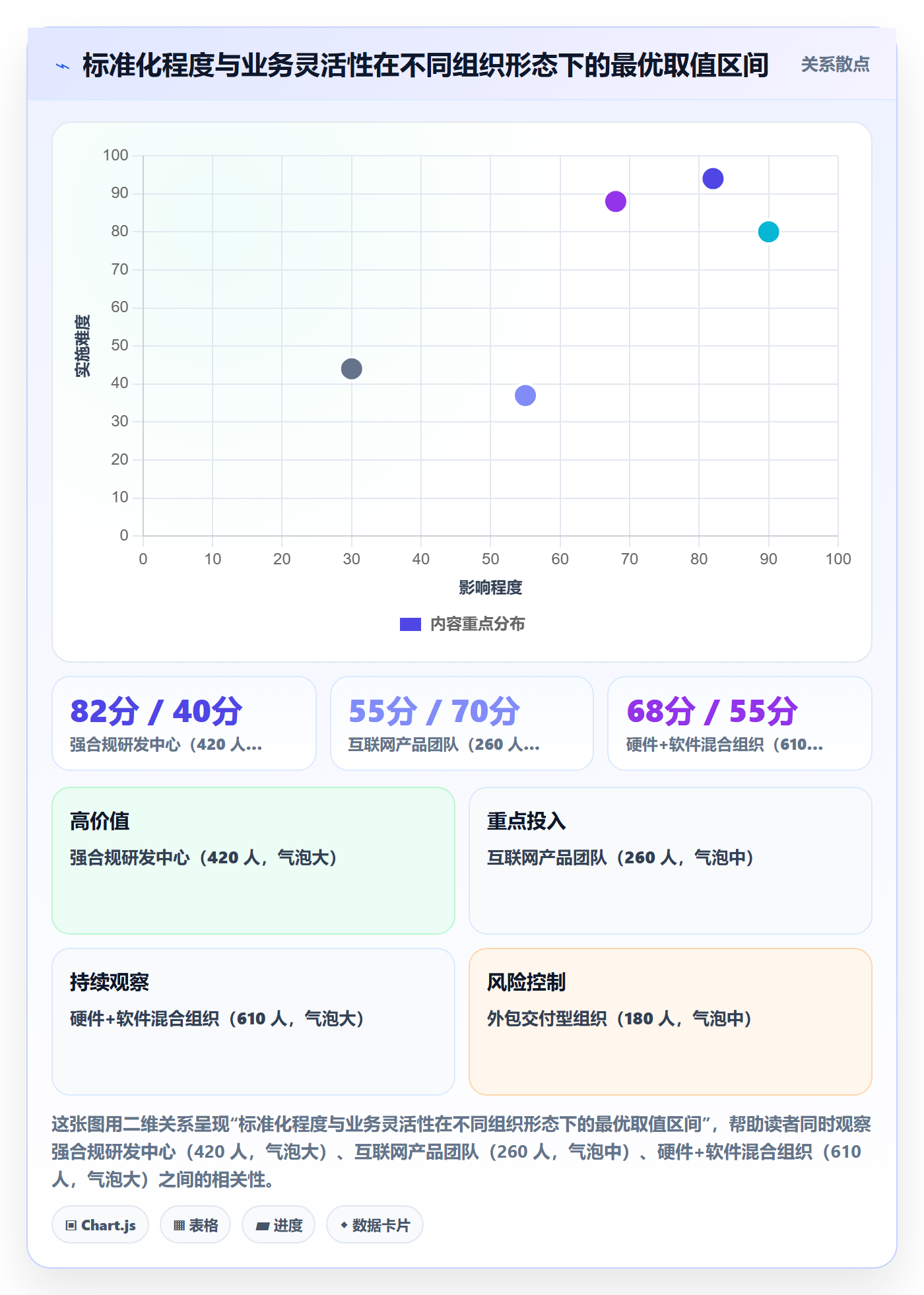The image size is (924, 1295).
Task: Click the truncated label 硬件+软件混合组织（610… under 68分
Action: [725, 745]
